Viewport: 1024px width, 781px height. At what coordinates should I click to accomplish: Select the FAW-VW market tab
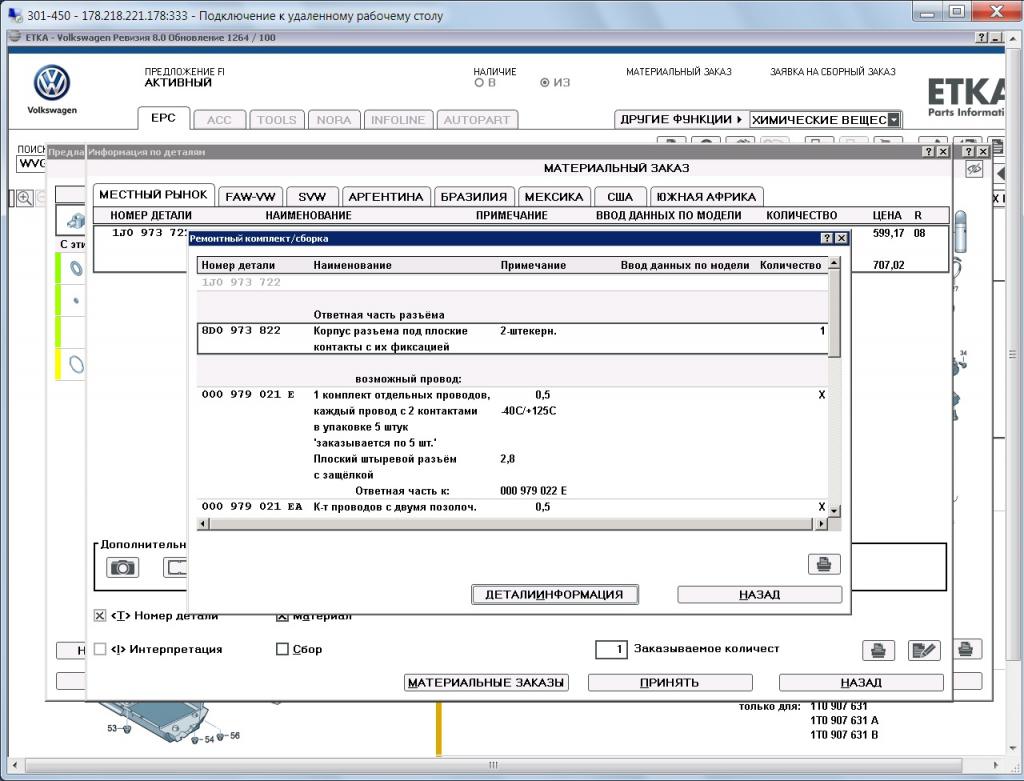pos(250,197)
